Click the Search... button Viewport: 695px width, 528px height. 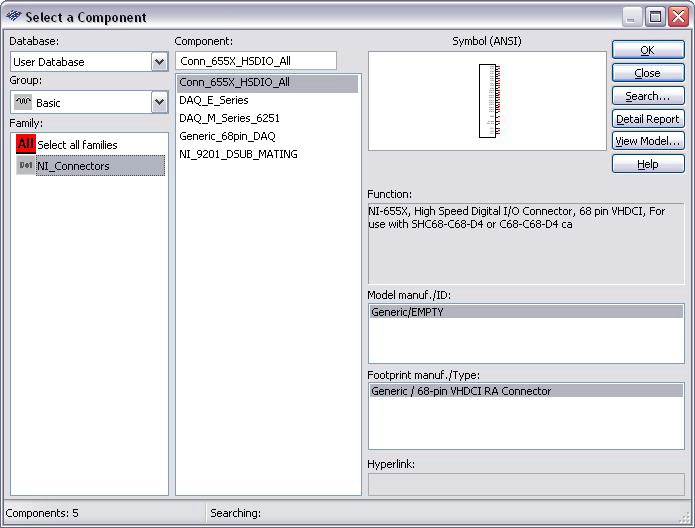[x=647, y=96]
